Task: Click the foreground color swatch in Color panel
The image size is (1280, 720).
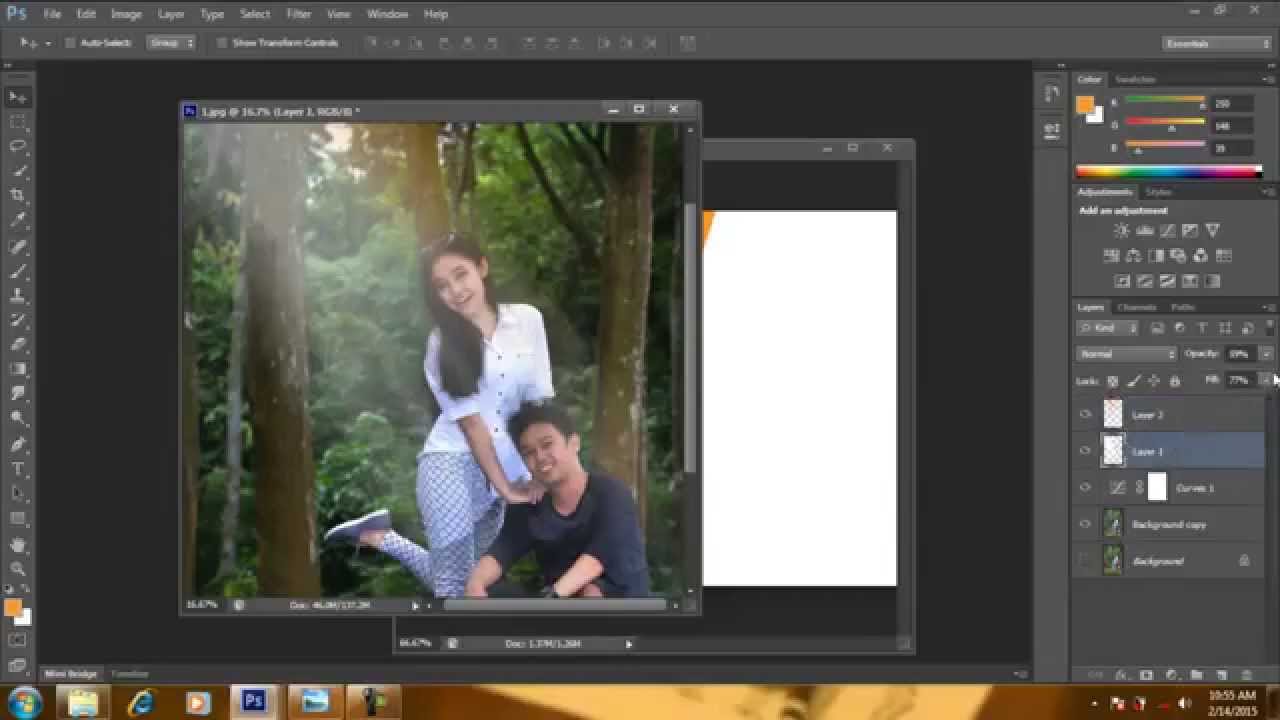Action: click(1085, 104)
